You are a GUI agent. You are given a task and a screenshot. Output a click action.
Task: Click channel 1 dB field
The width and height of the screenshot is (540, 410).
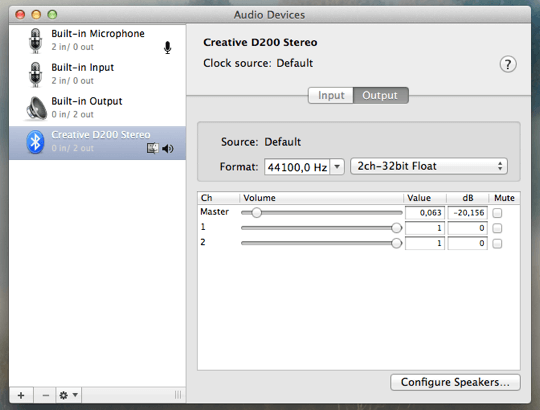pyautogui.click(x=467, y=228)
